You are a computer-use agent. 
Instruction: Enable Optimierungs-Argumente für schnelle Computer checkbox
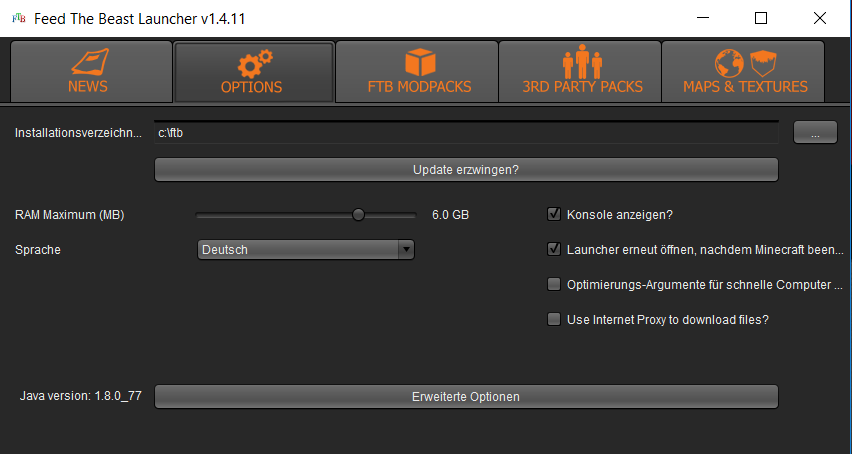tap(554, 285)
